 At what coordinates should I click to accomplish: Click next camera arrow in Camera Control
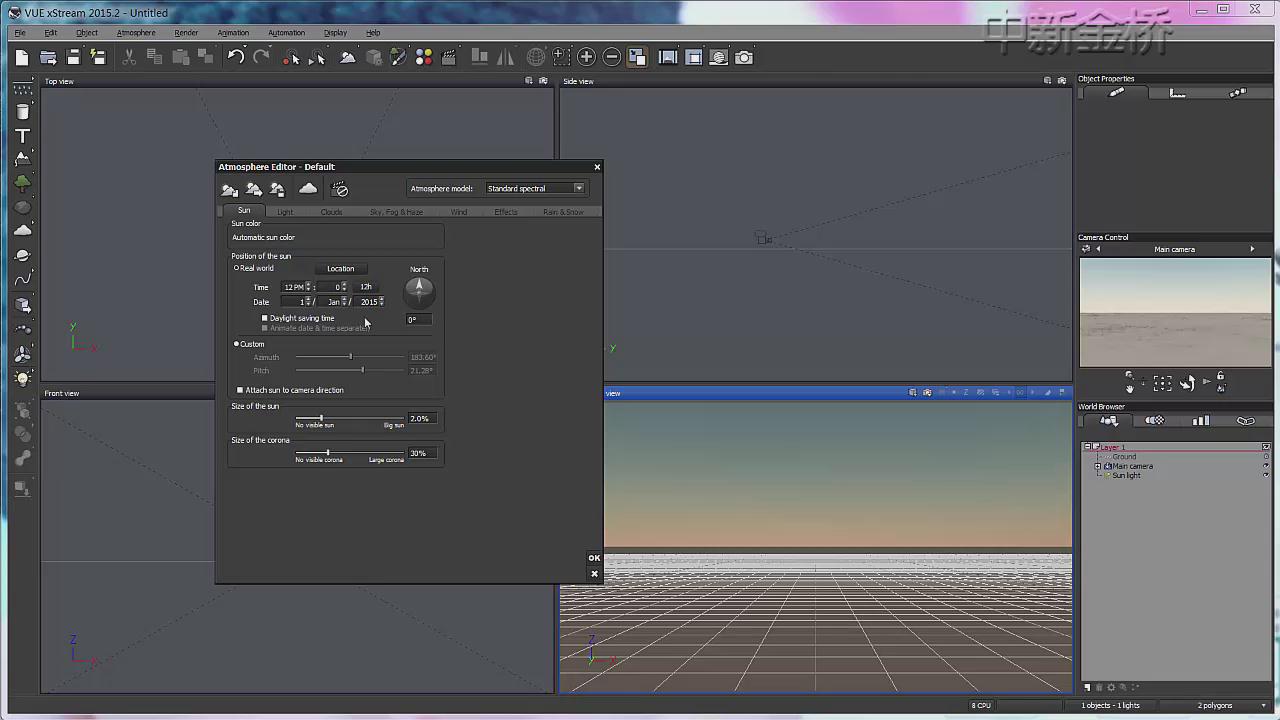1252,249
